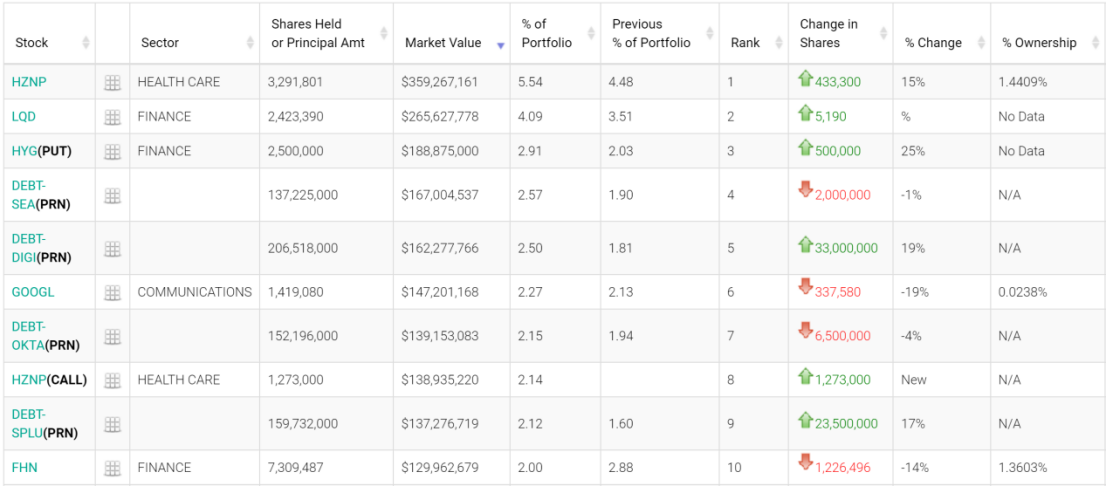Click grid icon beside HZNP(CALL)

coord(112,381)
